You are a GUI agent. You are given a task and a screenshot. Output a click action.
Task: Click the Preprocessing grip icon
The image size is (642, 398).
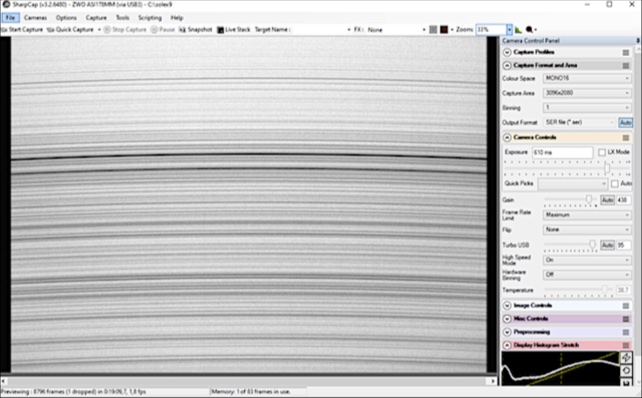tap(626, 332)
